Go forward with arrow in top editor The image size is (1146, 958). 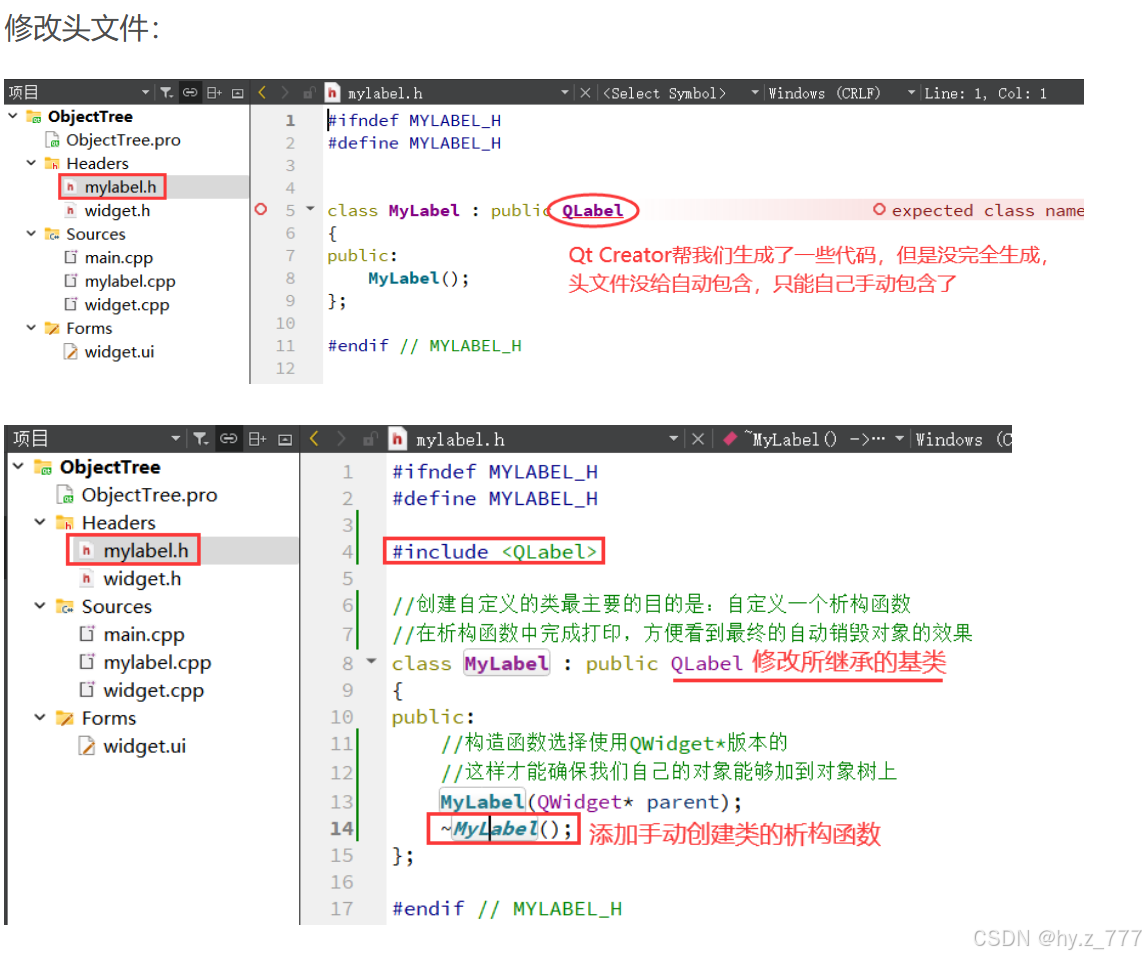285,92
